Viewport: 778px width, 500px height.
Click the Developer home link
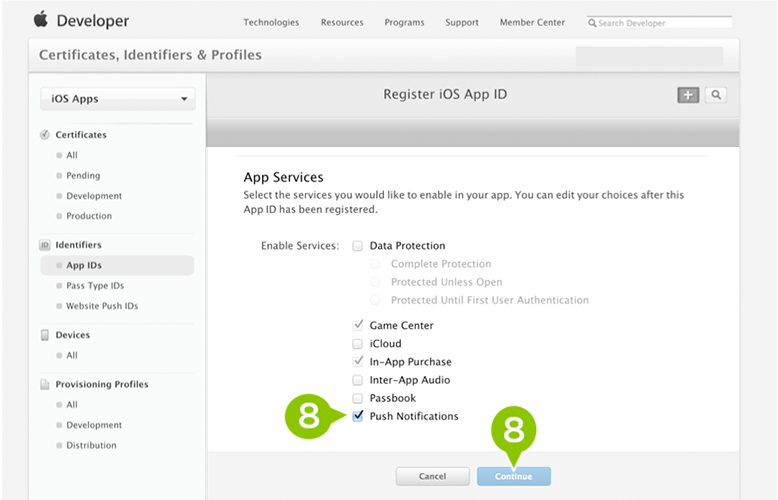pyautogui.click(x=93, y=21)
